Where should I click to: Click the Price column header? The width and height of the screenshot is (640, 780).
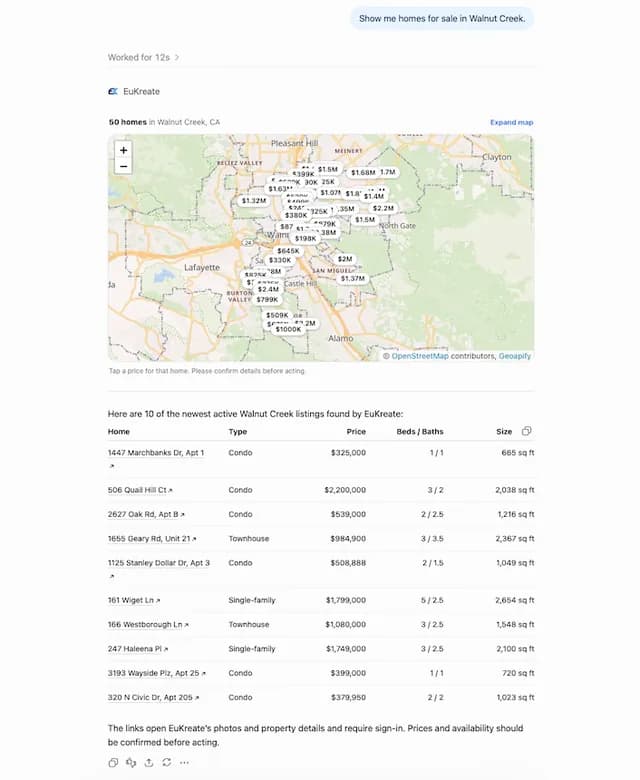(x=356, y=432)
